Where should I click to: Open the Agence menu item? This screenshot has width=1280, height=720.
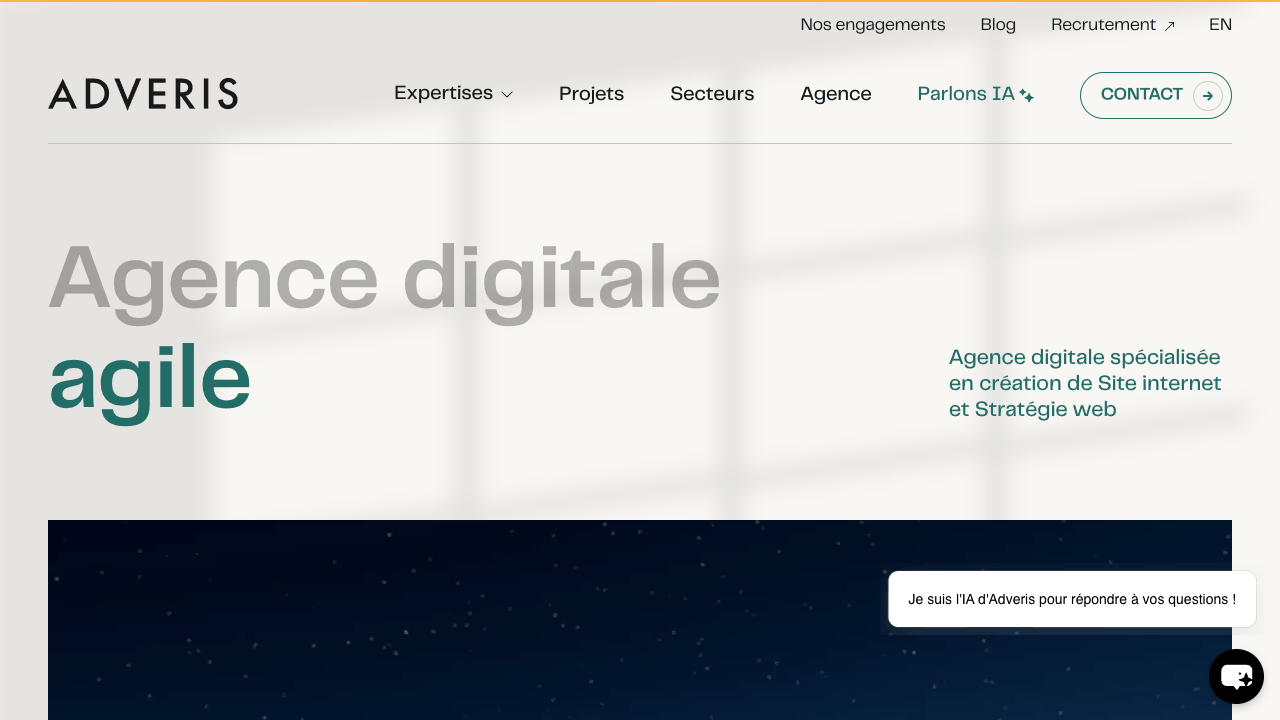point(836,94)
